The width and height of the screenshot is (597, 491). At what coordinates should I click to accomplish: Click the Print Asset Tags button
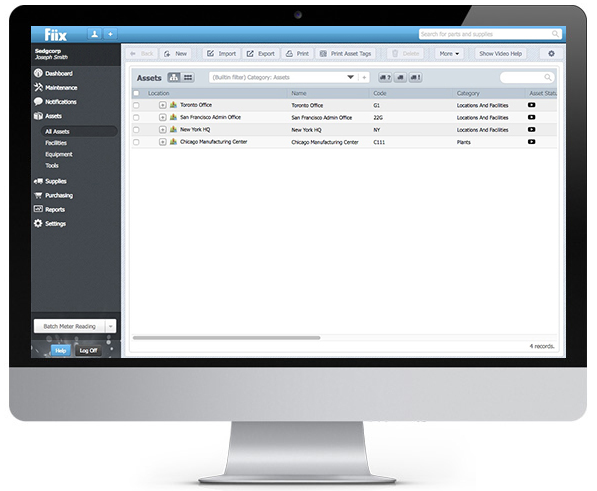click(x=345, y=54)
